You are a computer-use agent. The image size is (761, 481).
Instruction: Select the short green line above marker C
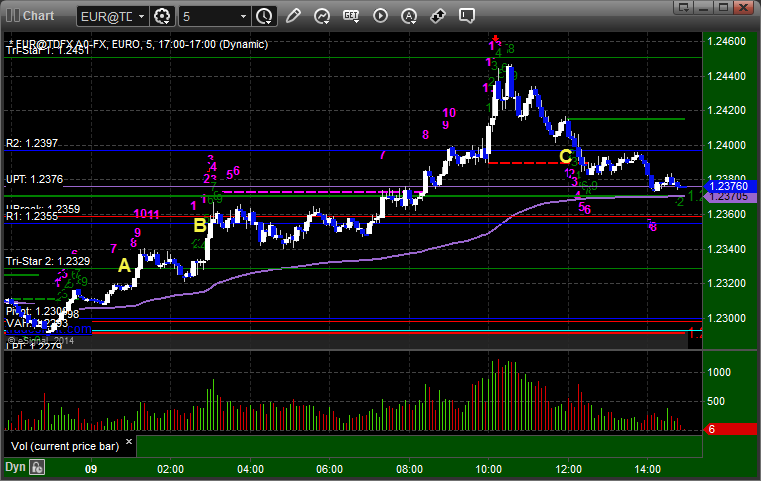626,119
